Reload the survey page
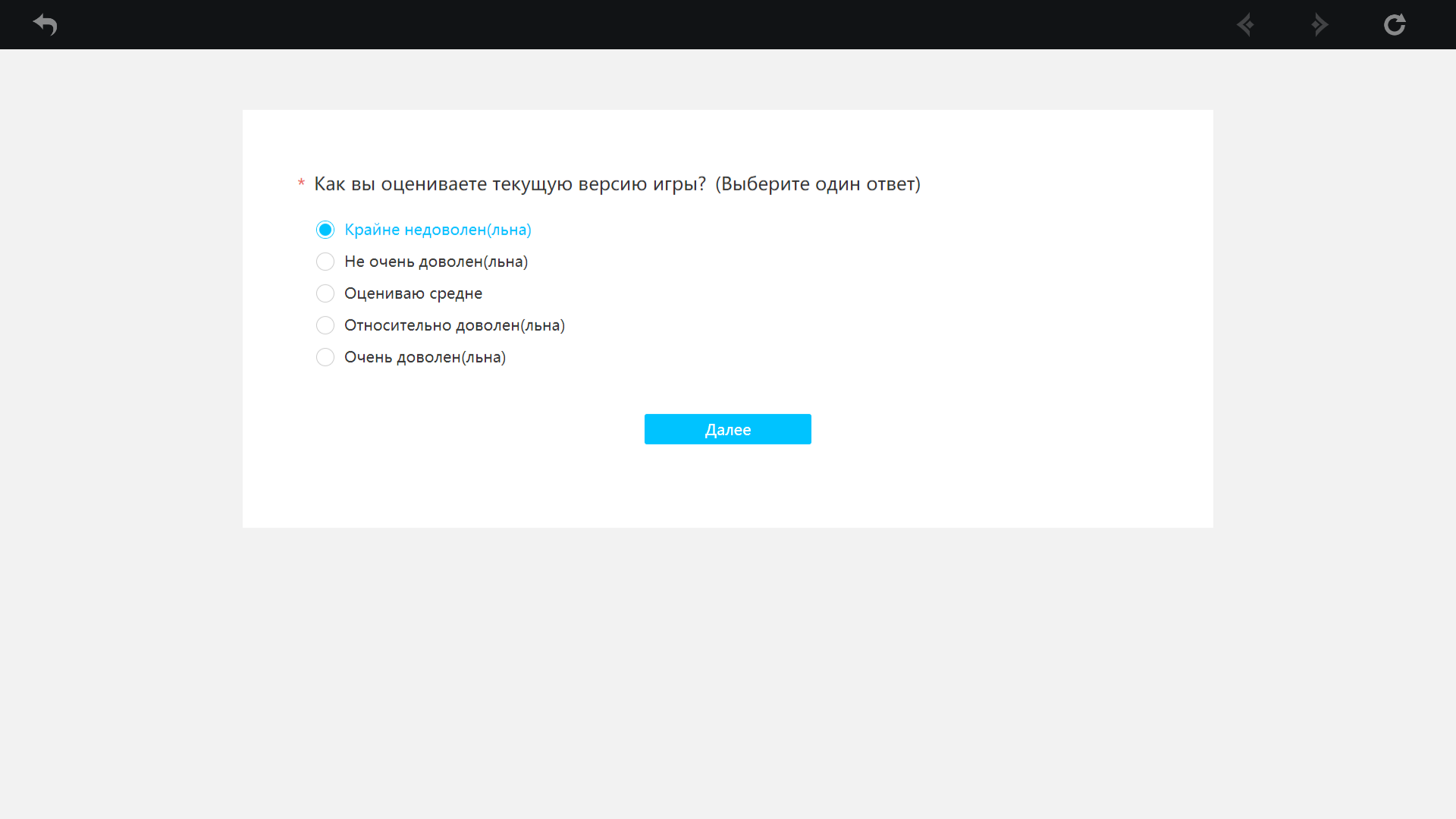The height and width of the screenshot is (819, 1456). 1395,24
